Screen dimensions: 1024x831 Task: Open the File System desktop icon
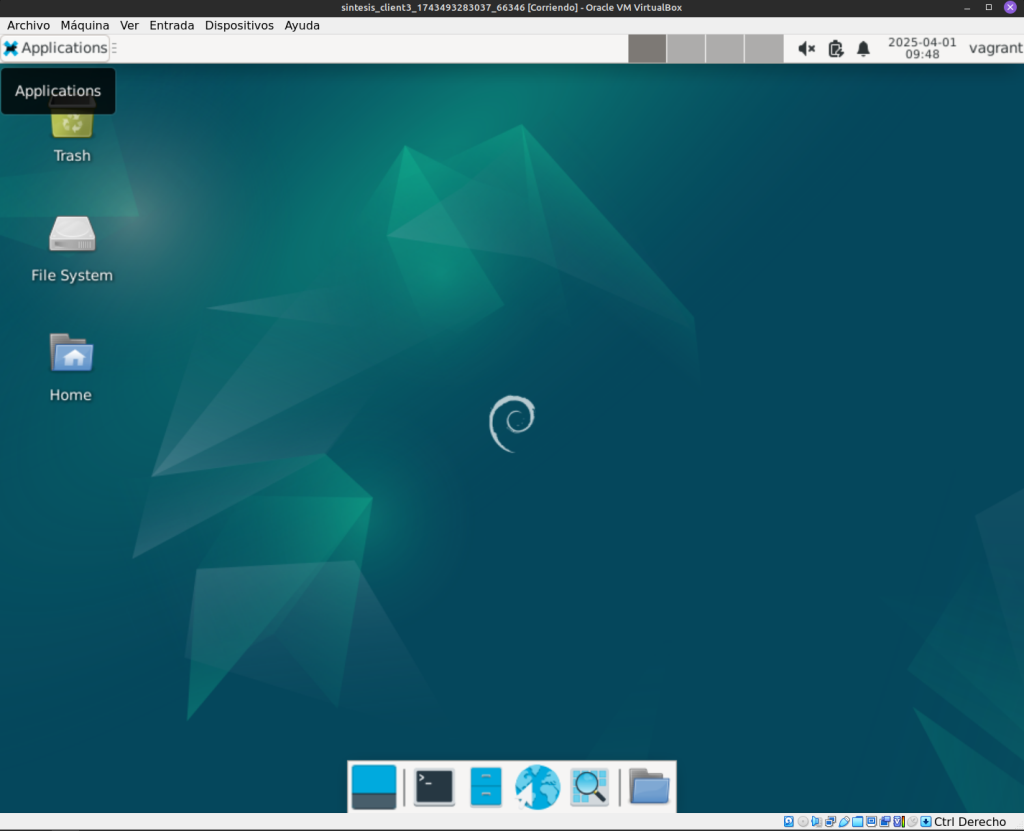tap(72, 250)
